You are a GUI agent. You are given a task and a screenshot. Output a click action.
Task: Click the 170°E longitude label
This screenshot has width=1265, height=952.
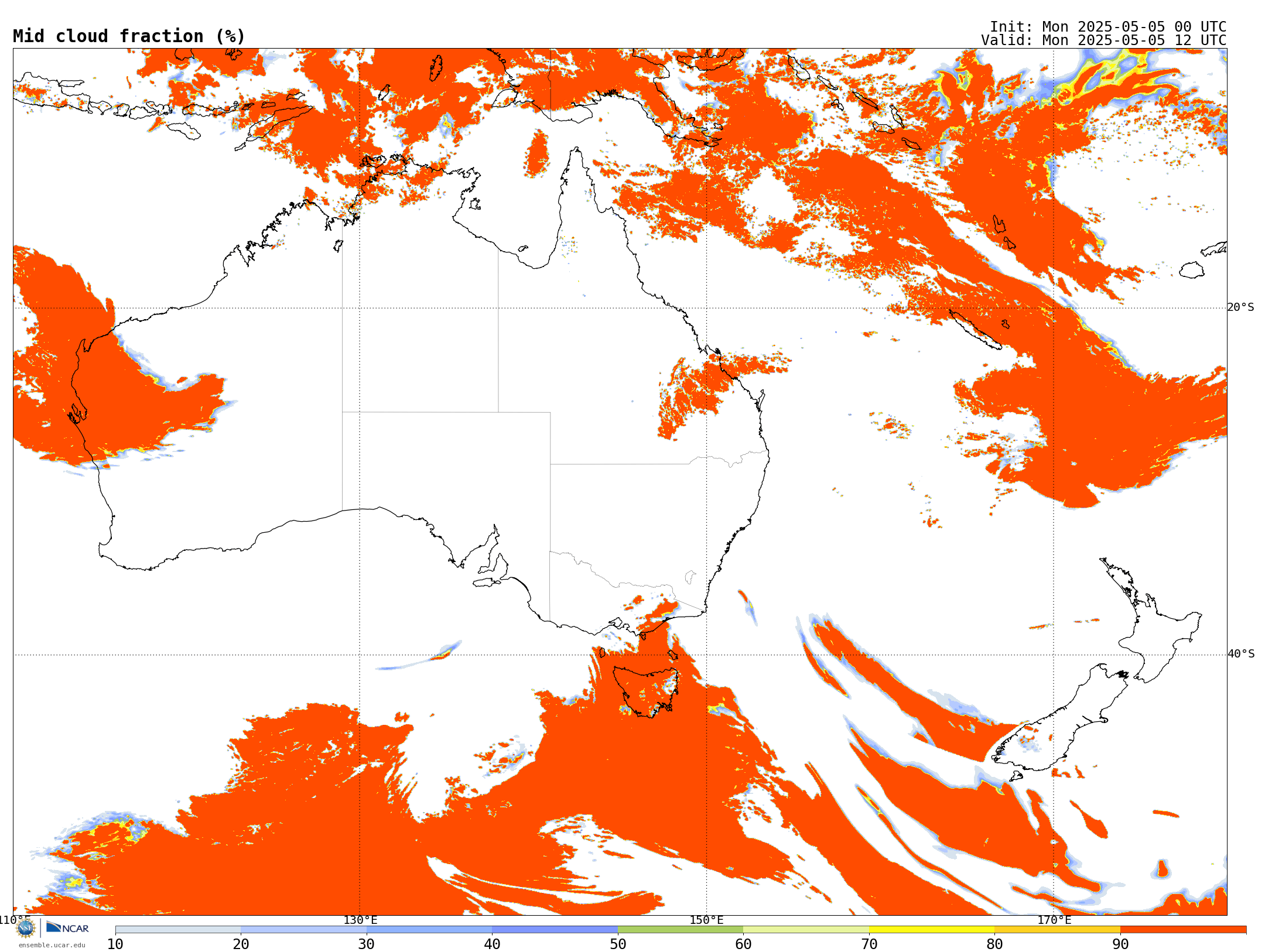tap(1054, 920)
